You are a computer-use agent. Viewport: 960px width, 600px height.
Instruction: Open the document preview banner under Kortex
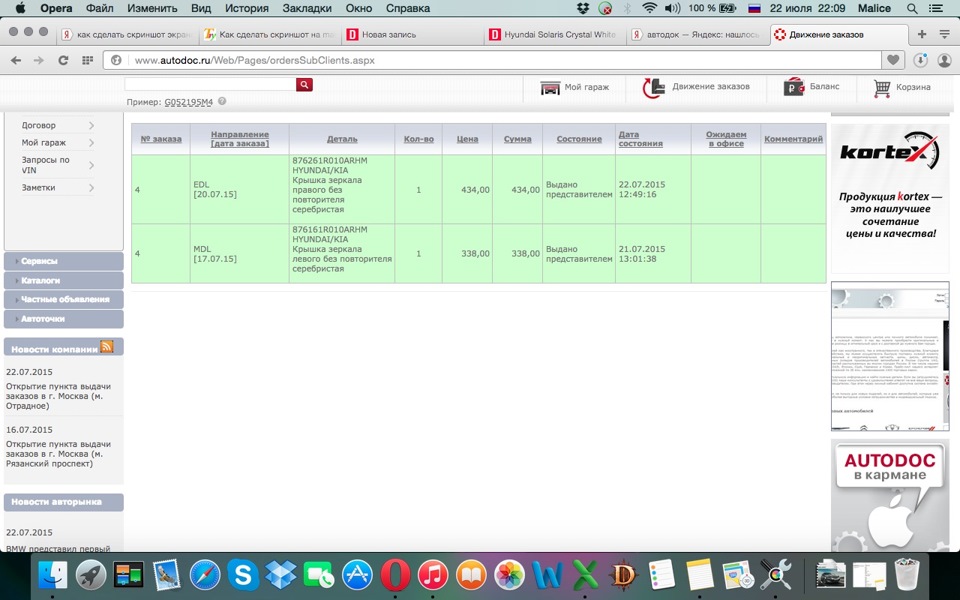890,356
